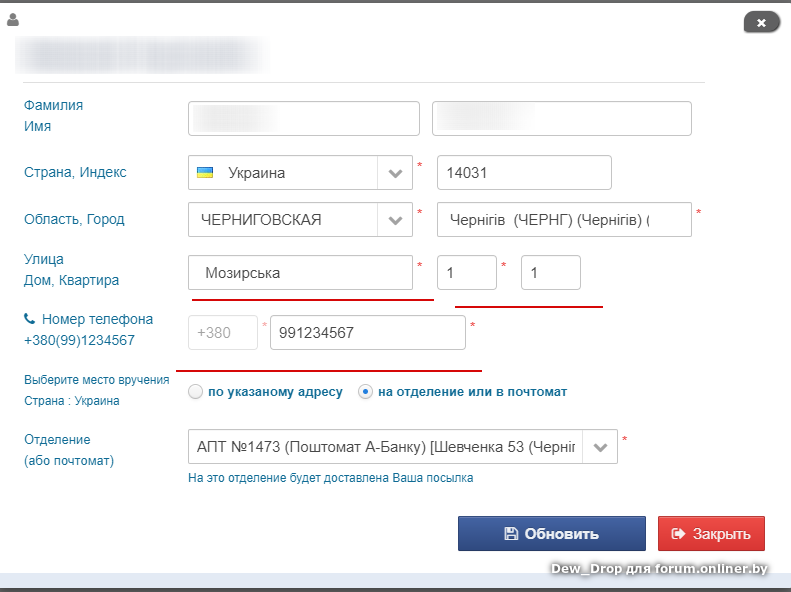Image resolution: width=791 pixels, height=592 pixels.
Task: Click the user profile icon at top left
Action: pos(13,20)
